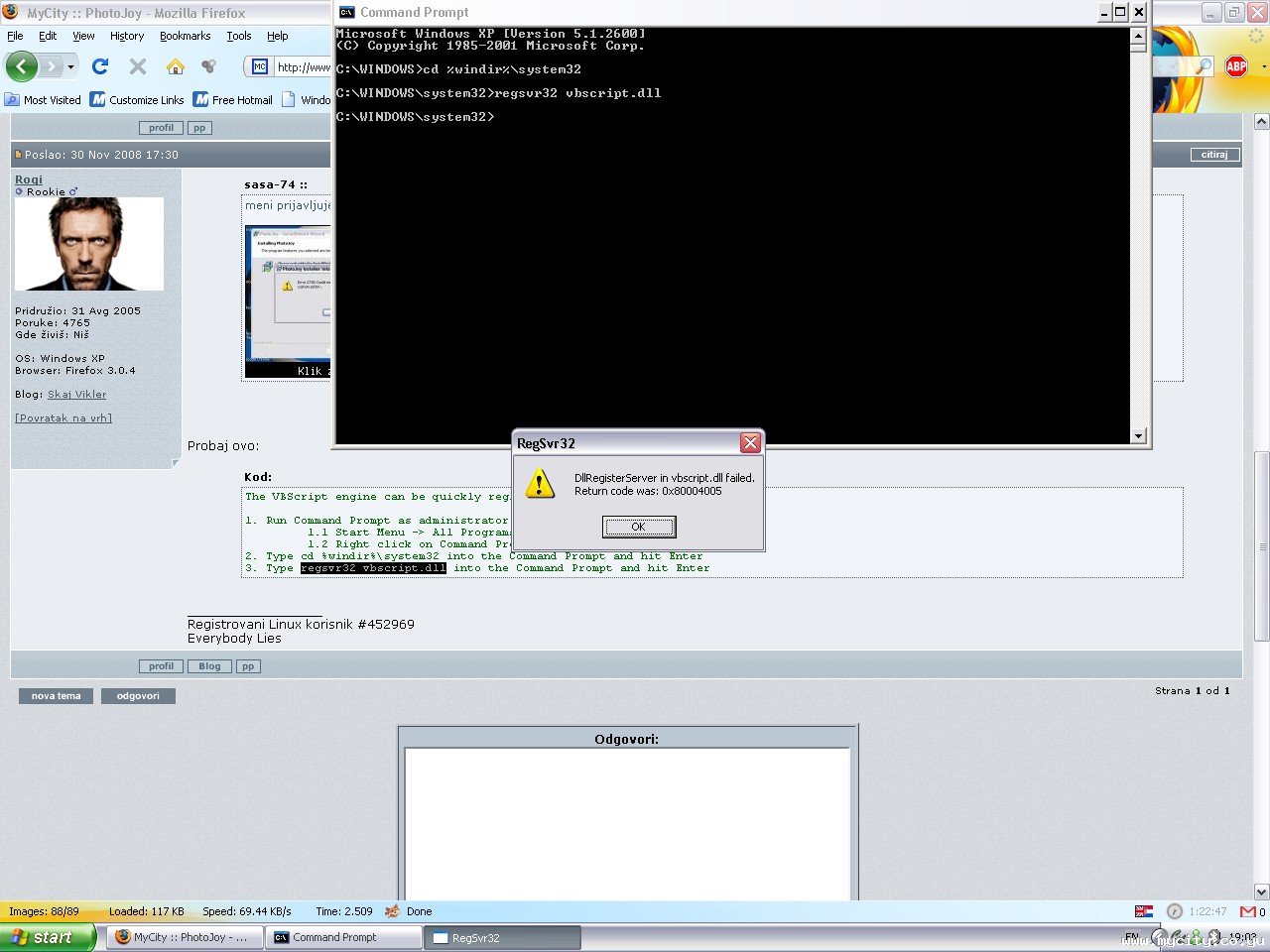This screenshot has width=1270, height=952.
Task: Click the gray three-circles toolbar icon
Action: point(208,66)
